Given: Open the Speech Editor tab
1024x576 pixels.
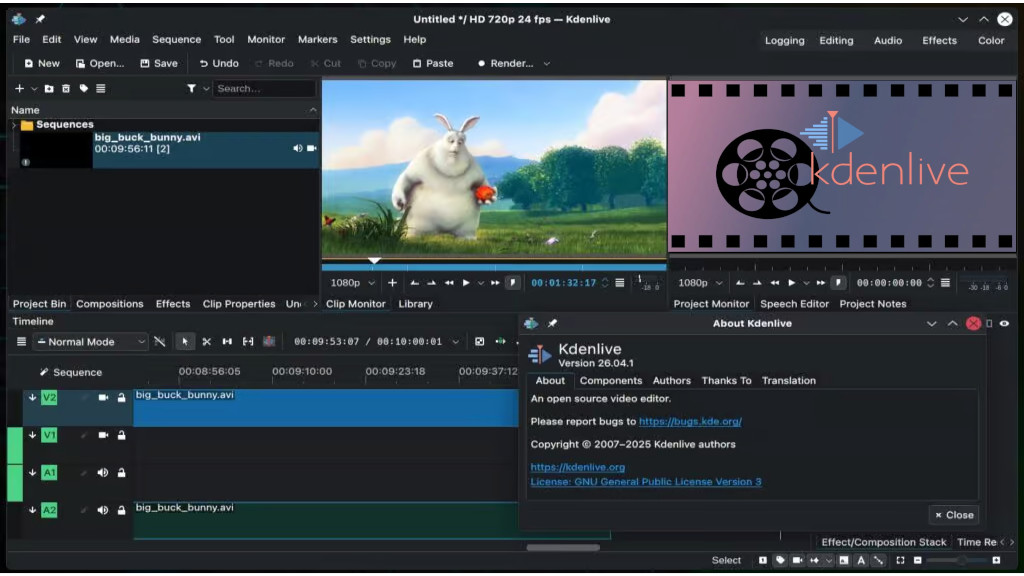Looking at the screenshot, I should (794, 304).
